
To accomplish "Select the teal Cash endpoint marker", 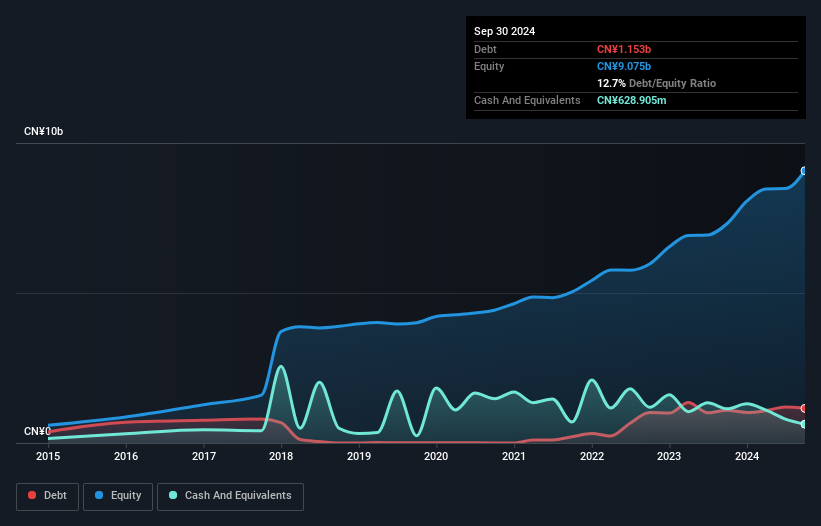I will pos(804,424).
